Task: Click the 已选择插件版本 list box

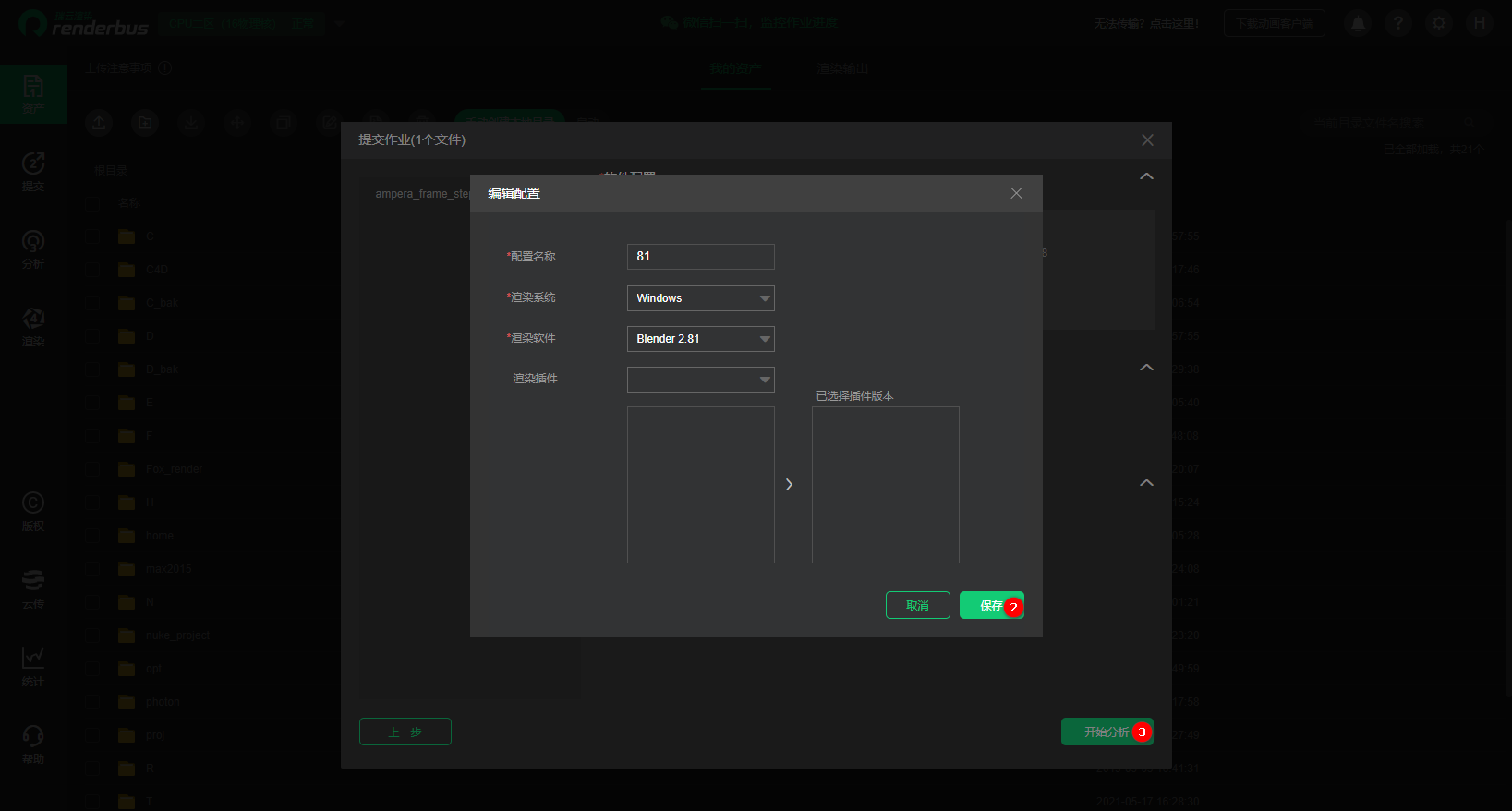Action: tap(885, 485)
